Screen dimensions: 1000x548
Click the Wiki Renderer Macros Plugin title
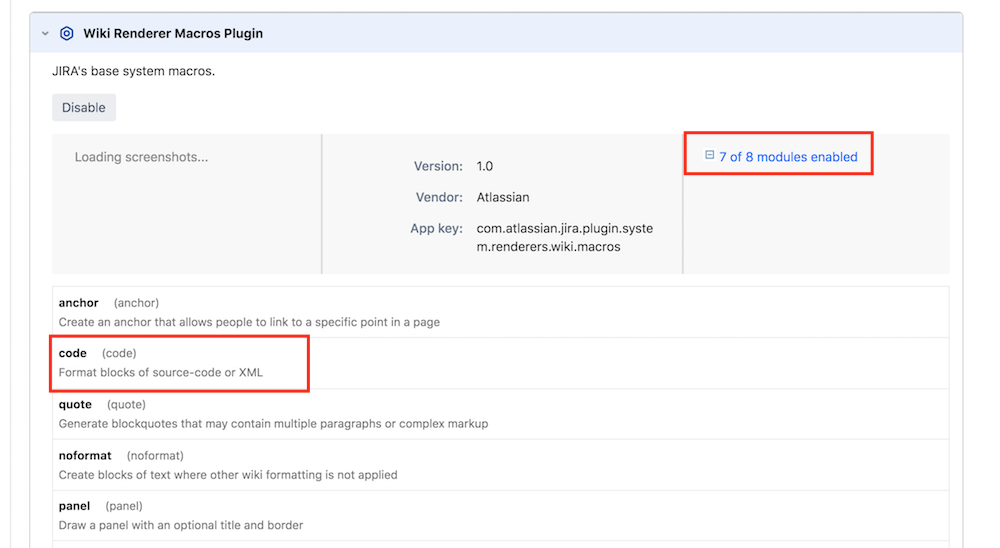tap(173, 33)
